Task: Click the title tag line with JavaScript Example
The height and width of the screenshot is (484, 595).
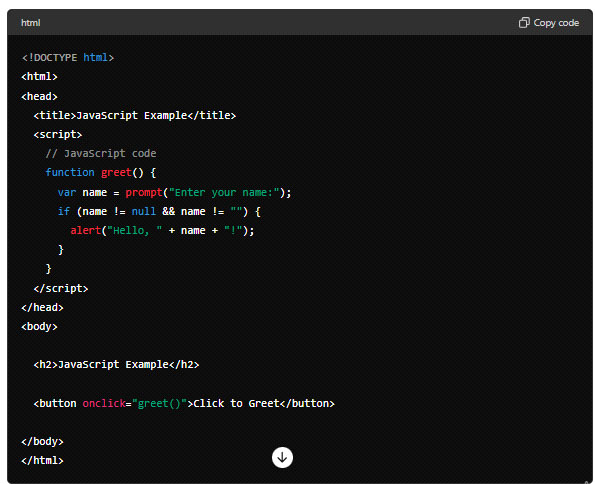Action: tap(135, 115)
